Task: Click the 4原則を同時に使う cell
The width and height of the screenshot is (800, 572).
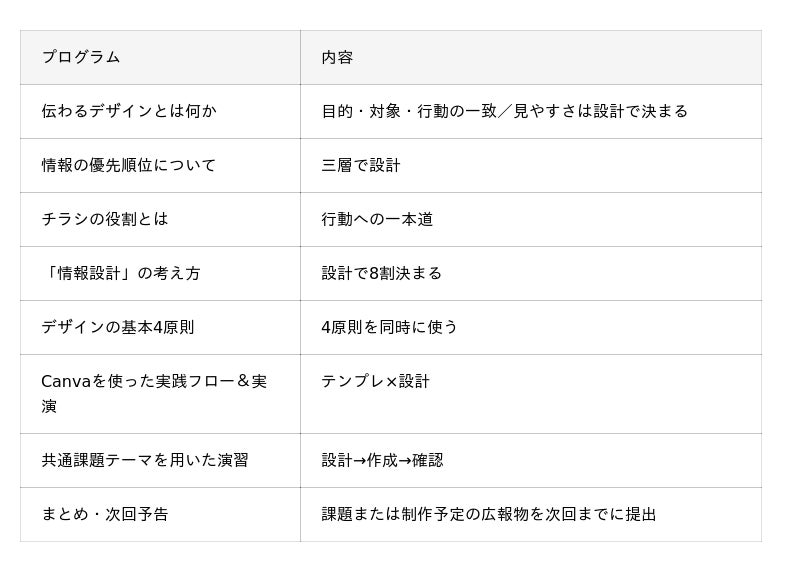Action: pyautogui.click(x=389, y=328)
